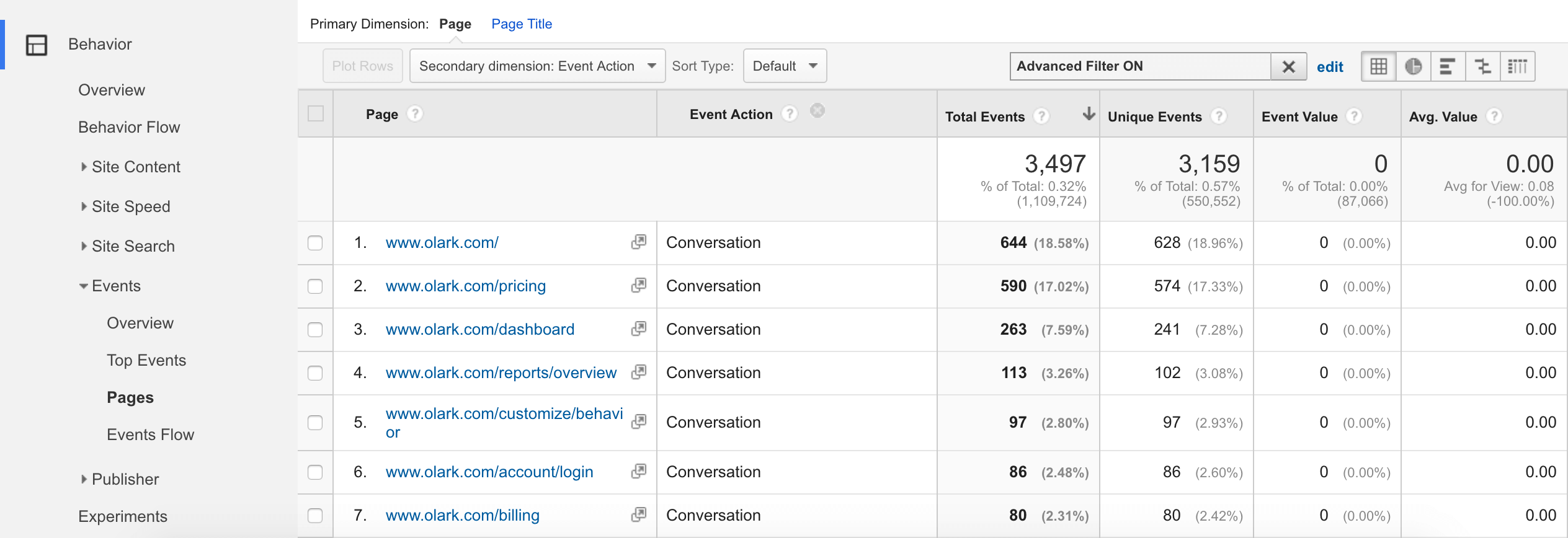Switch primary dimension to Page Title
The height and width of the screenshot is (538, 1568).
(x=521, y=24)
